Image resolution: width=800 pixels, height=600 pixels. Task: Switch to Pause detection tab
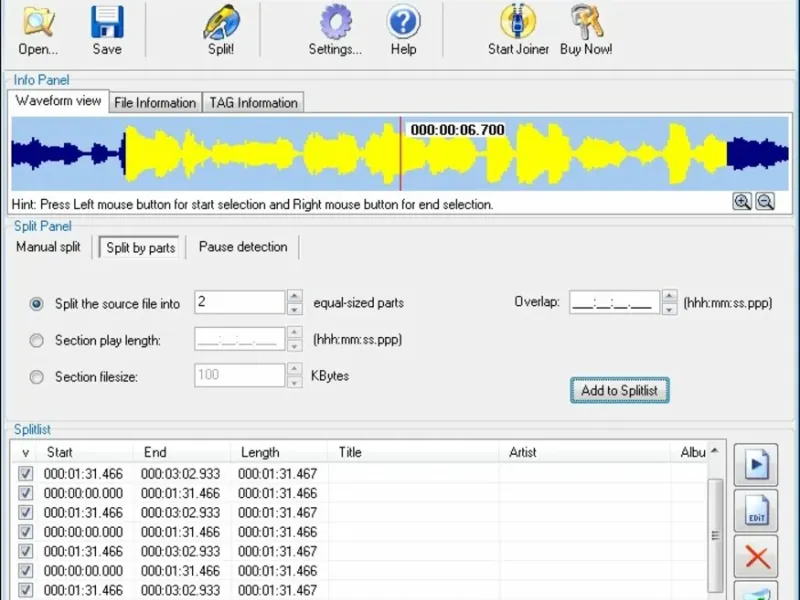[x=243, y=247]
